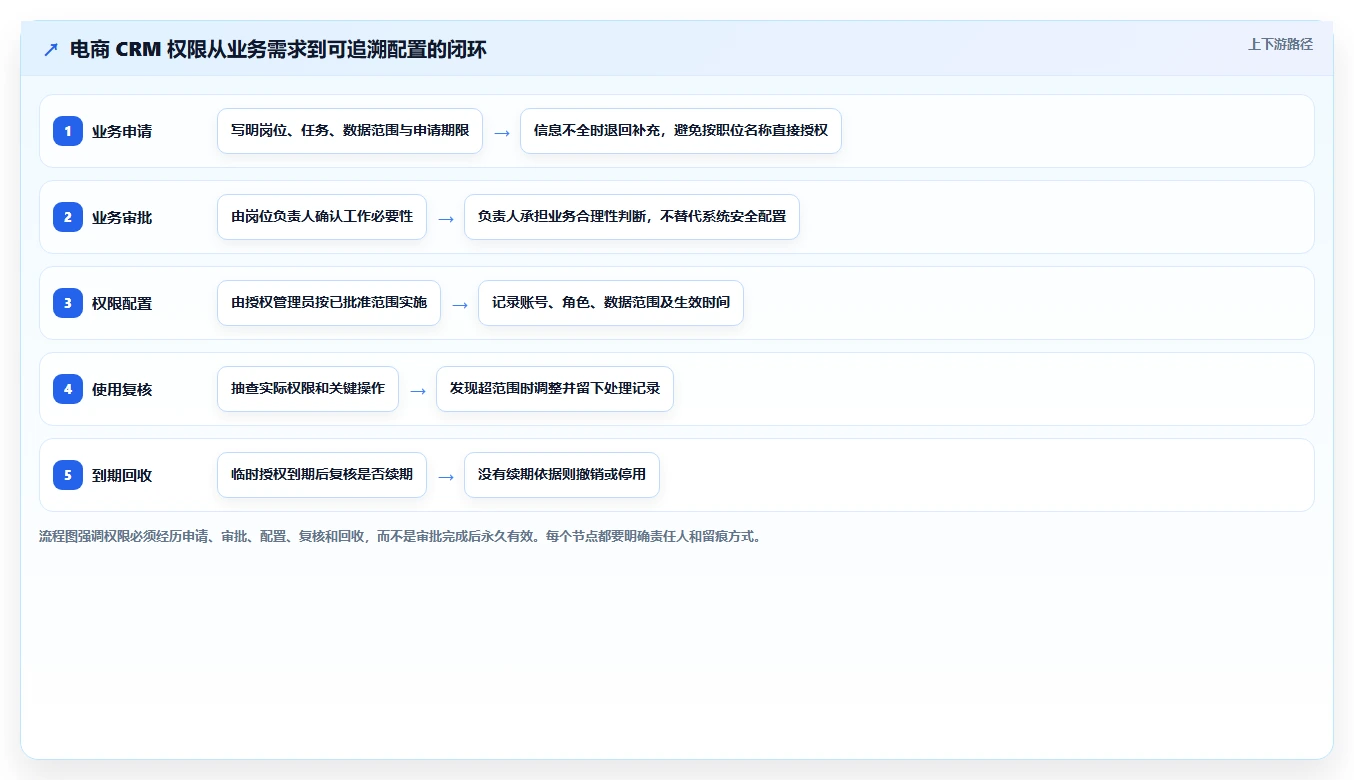
Task: Click the box 由岗位负责人确认工作必要性
Action: pyautogui.click(x=322, y=217)
